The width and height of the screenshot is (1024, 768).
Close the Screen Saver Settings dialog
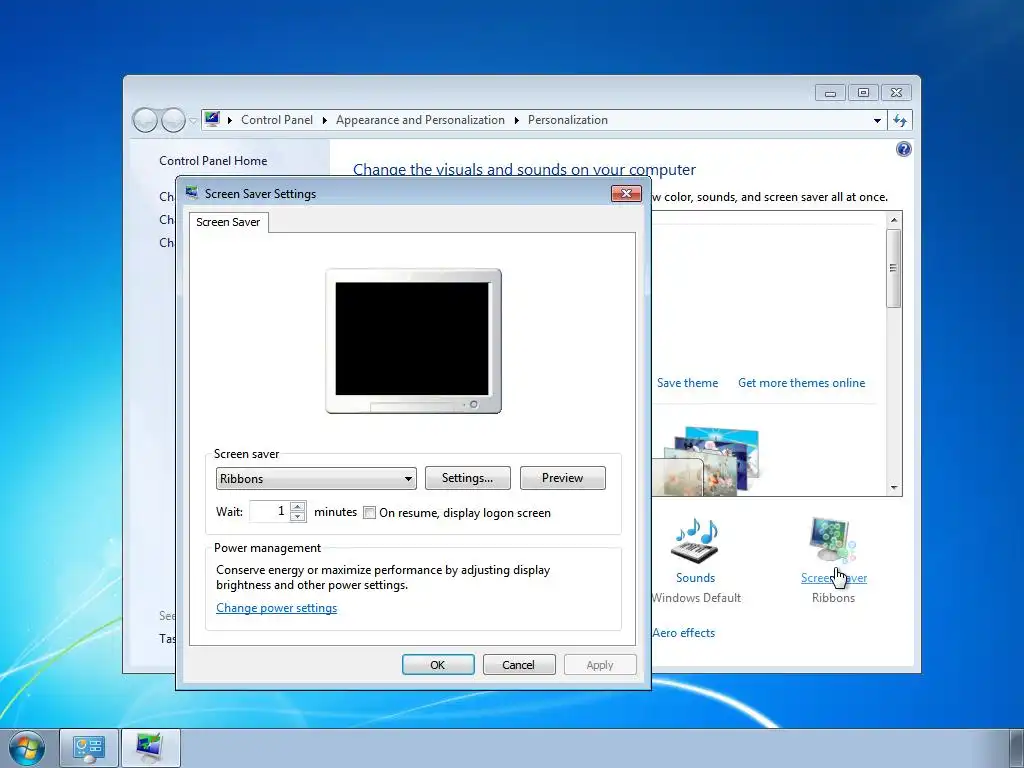pyautogui.click(x=626, y=193)
